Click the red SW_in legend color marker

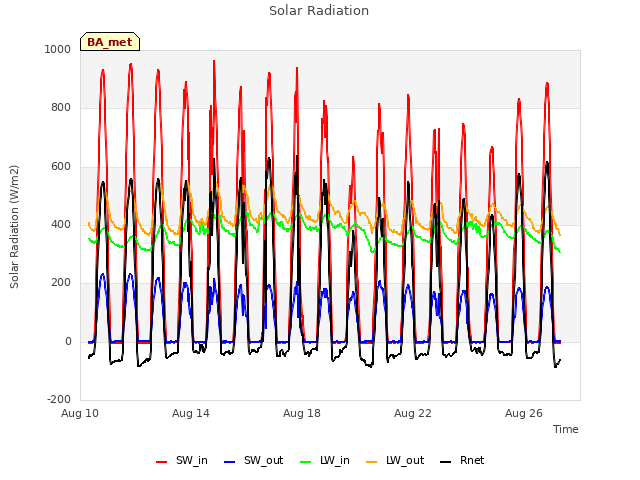[162, 462]
